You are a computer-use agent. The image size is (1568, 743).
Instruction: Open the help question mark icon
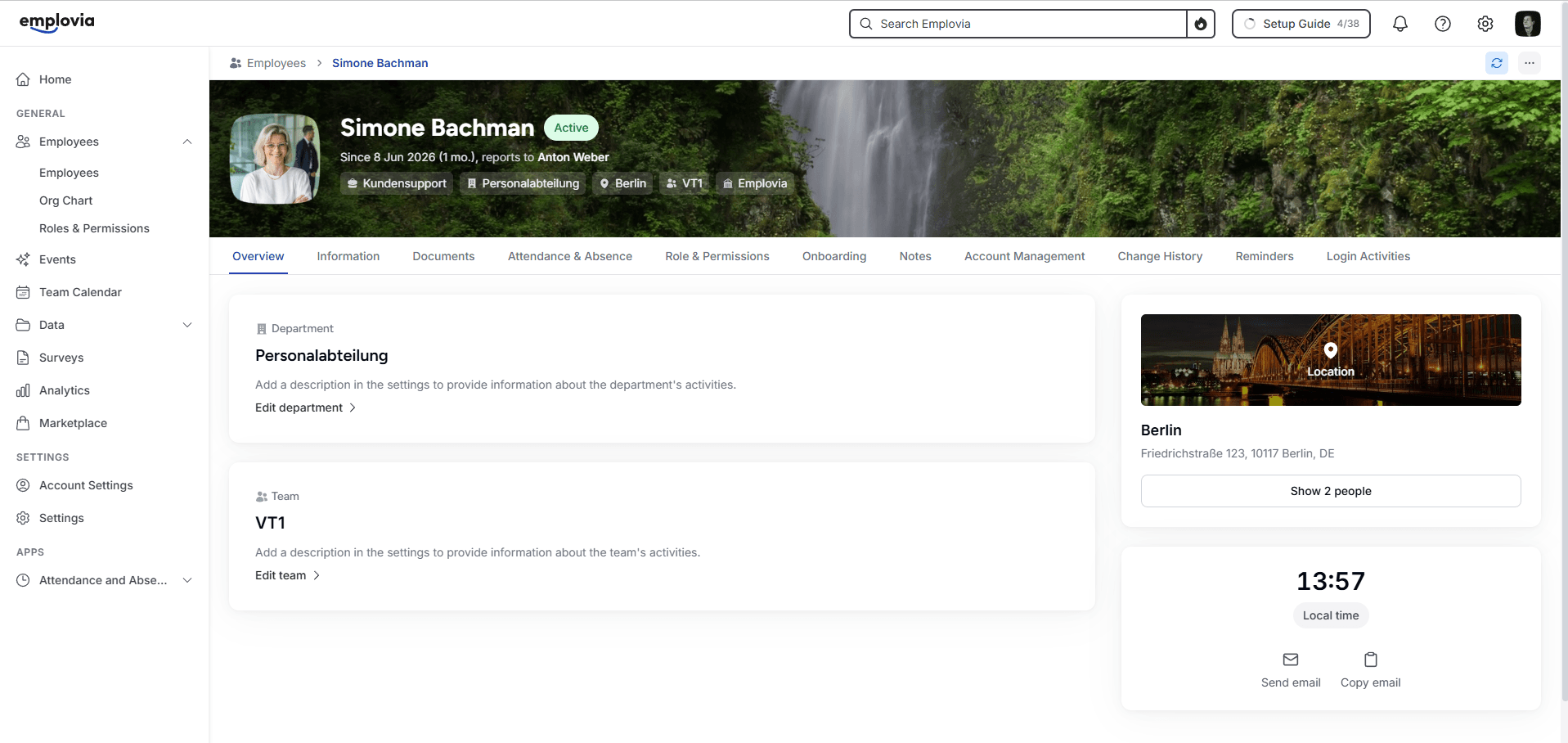tap(1443, 24)
